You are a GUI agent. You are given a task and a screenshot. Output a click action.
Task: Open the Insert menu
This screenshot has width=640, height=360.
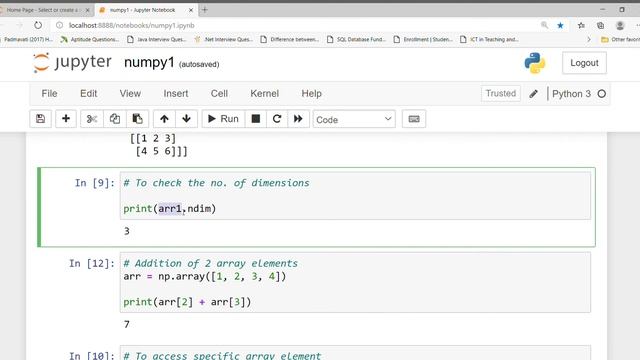176,93
